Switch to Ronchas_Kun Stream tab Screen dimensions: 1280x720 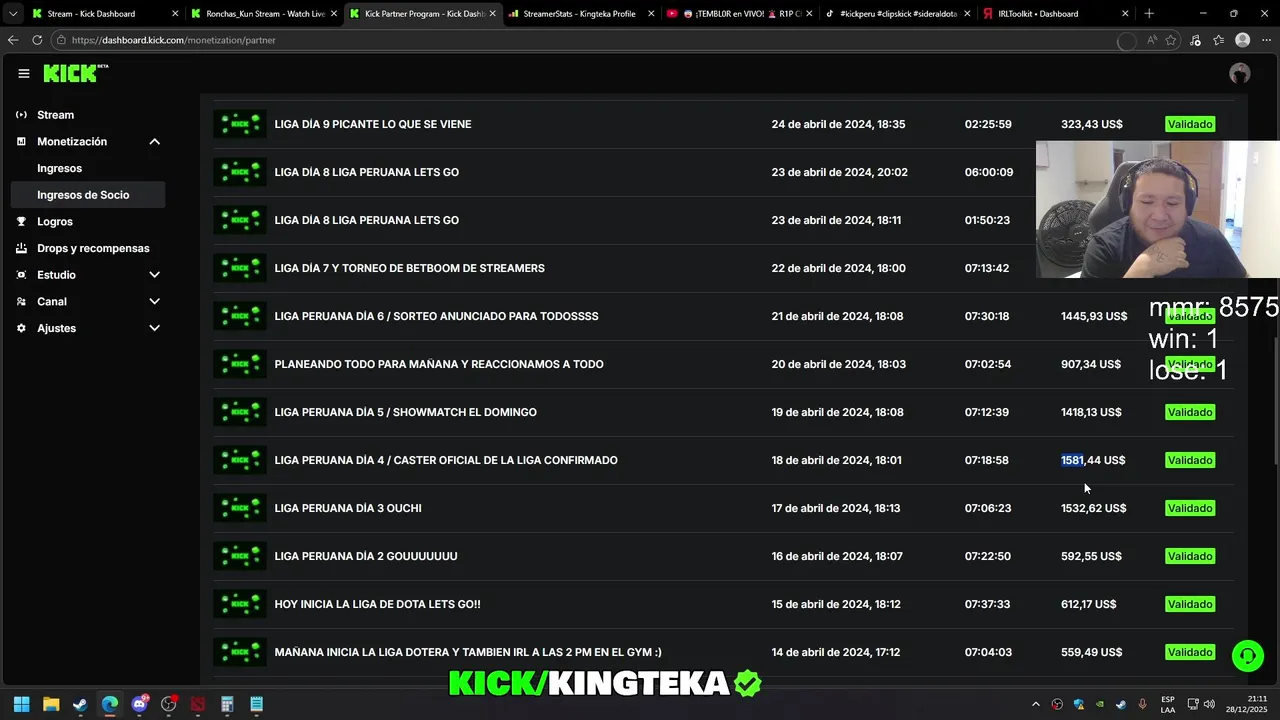coord(265,14)
